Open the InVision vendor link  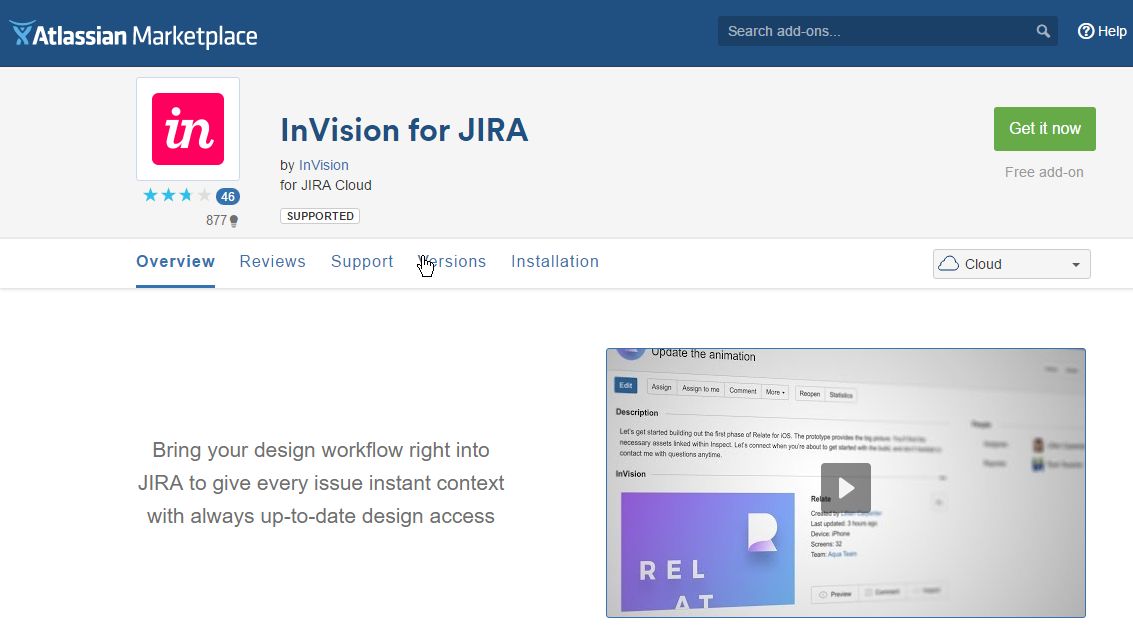324,165
